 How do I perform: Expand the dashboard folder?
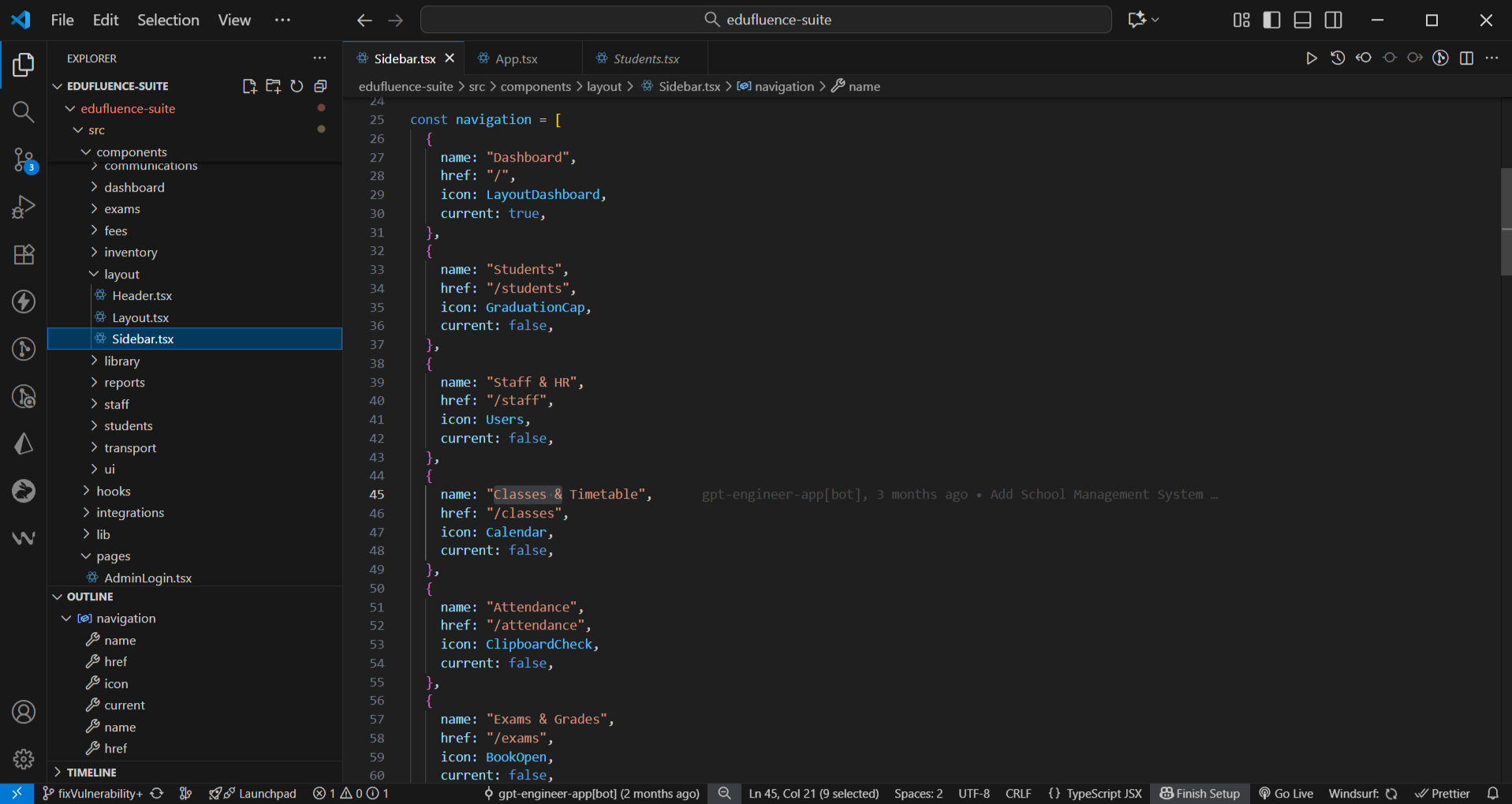pyautogui.click(x=134, y=187)
